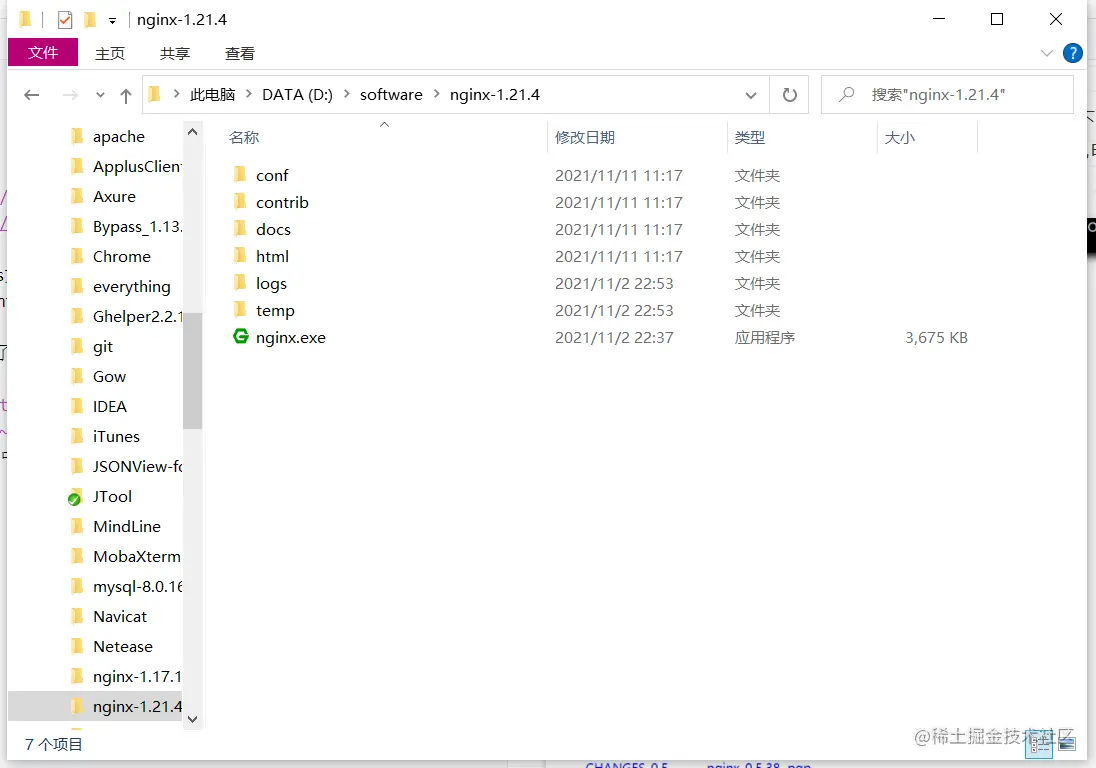Click the 2021/11/2 22:37 date cell
This screenshot has width=1096, height=768.
[614, 338]
